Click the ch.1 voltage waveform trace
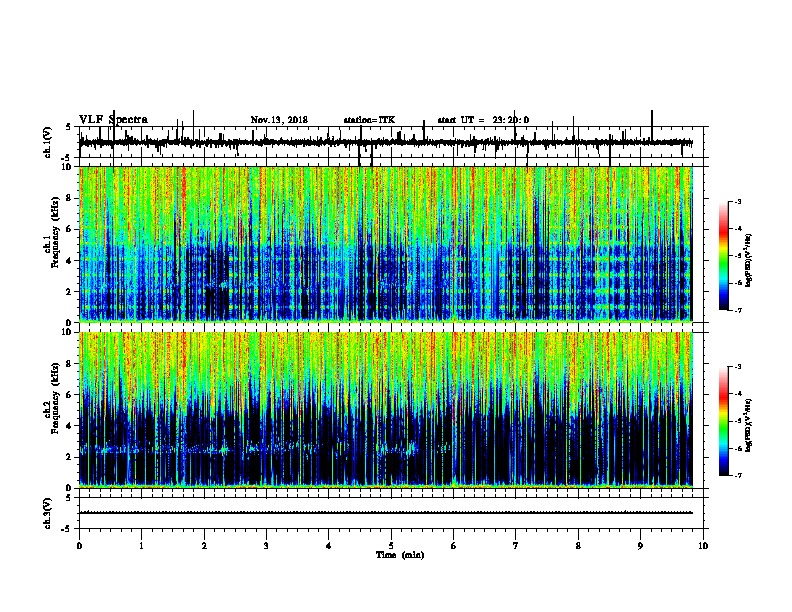This screenshot has height=612, width=792. coord(385,142)
